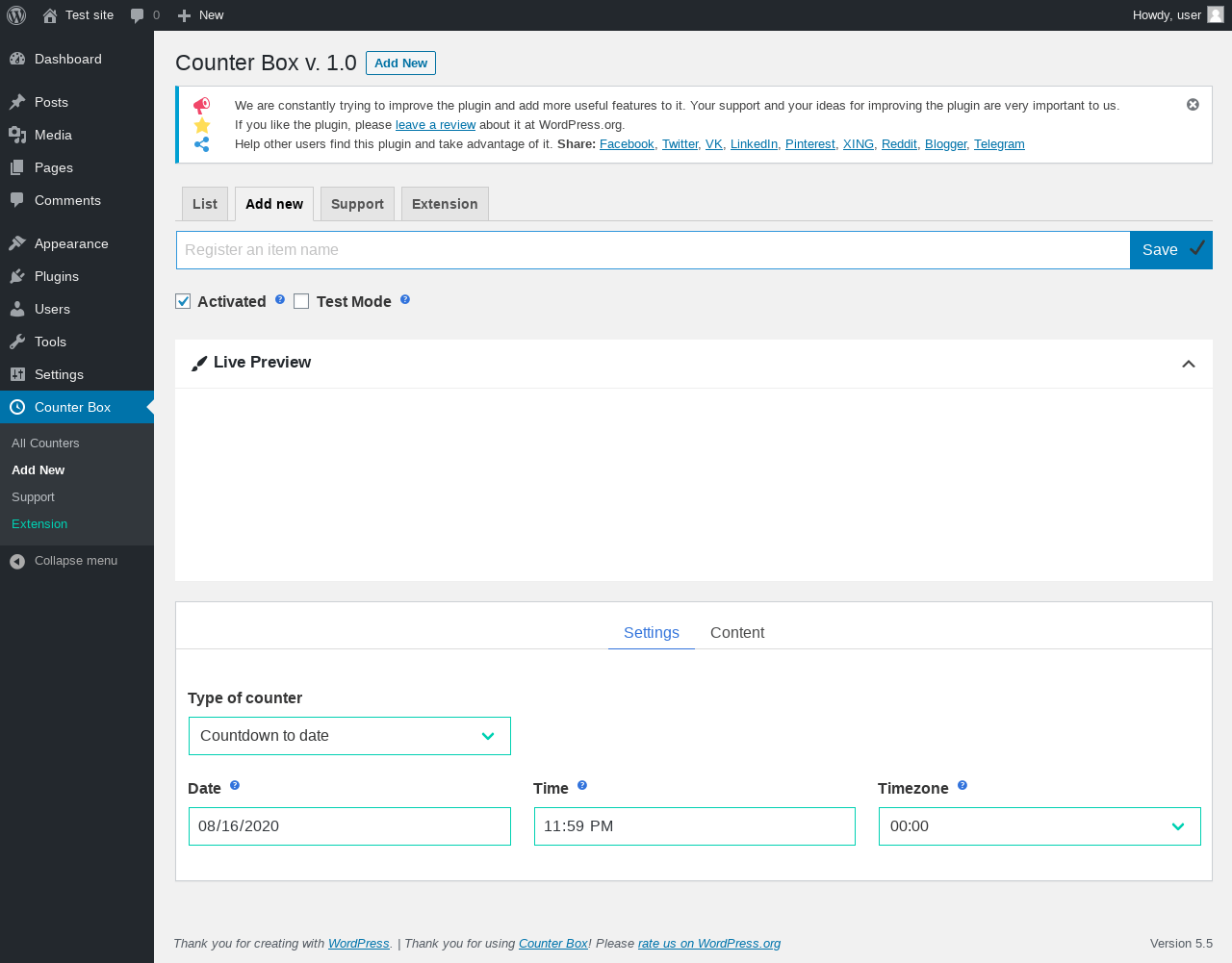1232x963 pixels.
Task: Open the WordPress footer link
Action: click(359, 944)
